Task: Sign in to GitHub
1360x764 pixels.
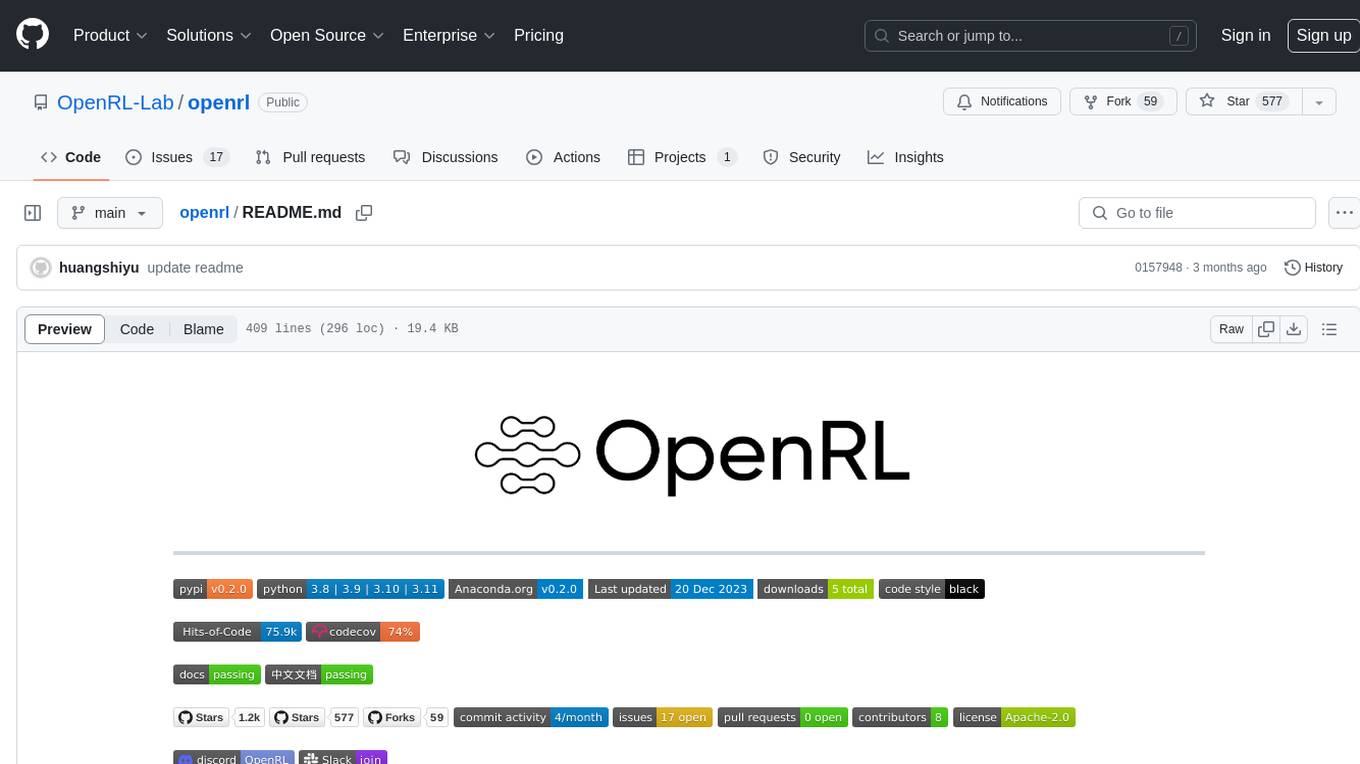Action: pyautogui.click(x=1245, y=35)
